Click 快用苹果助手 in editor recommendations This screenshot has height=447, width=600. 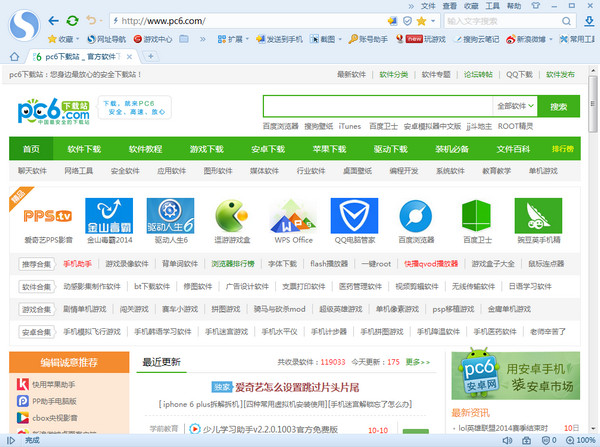(53, 384)
